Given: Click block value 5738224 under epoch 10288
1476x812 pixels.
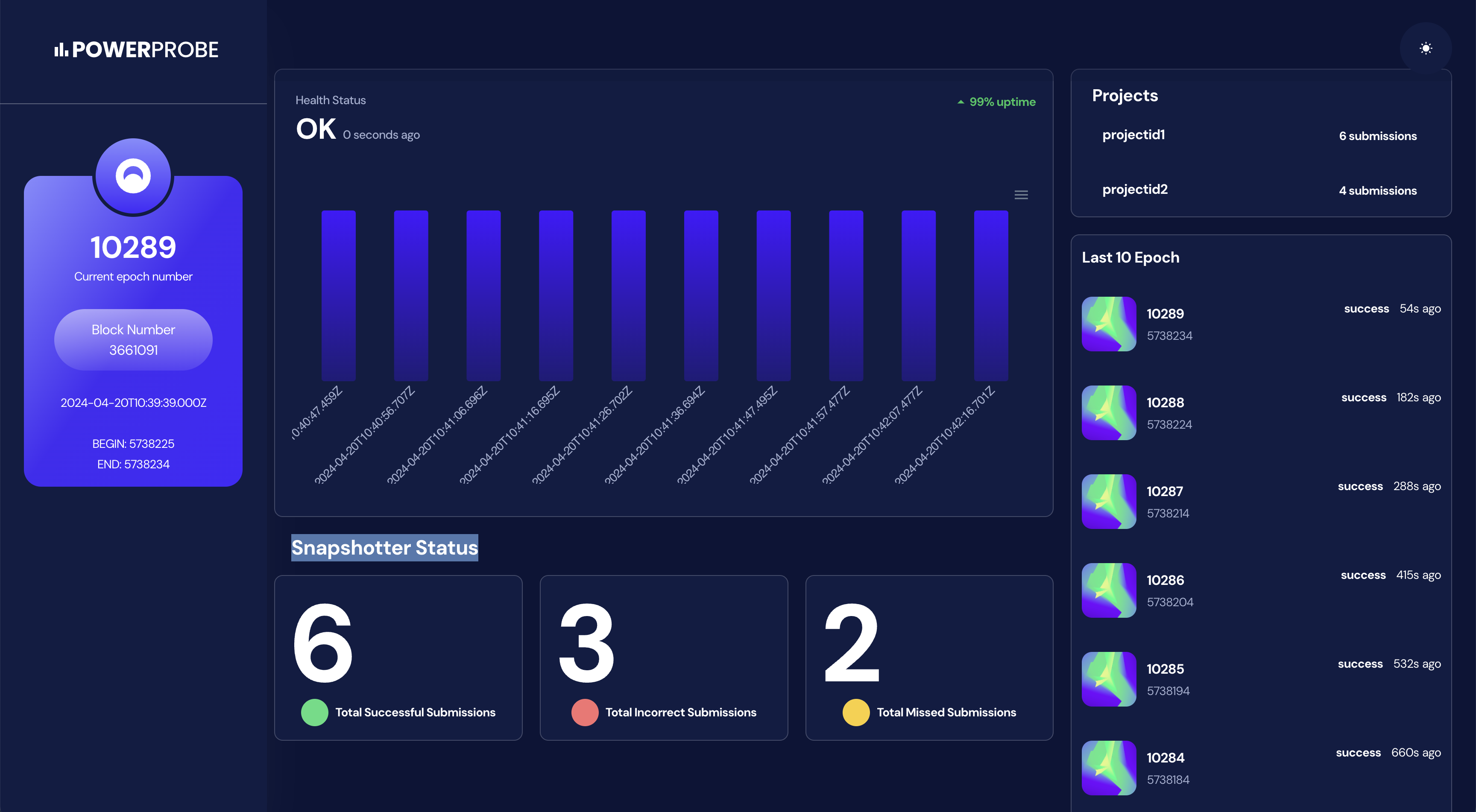Looking at the screenshot, I should tap(1169, 424).
